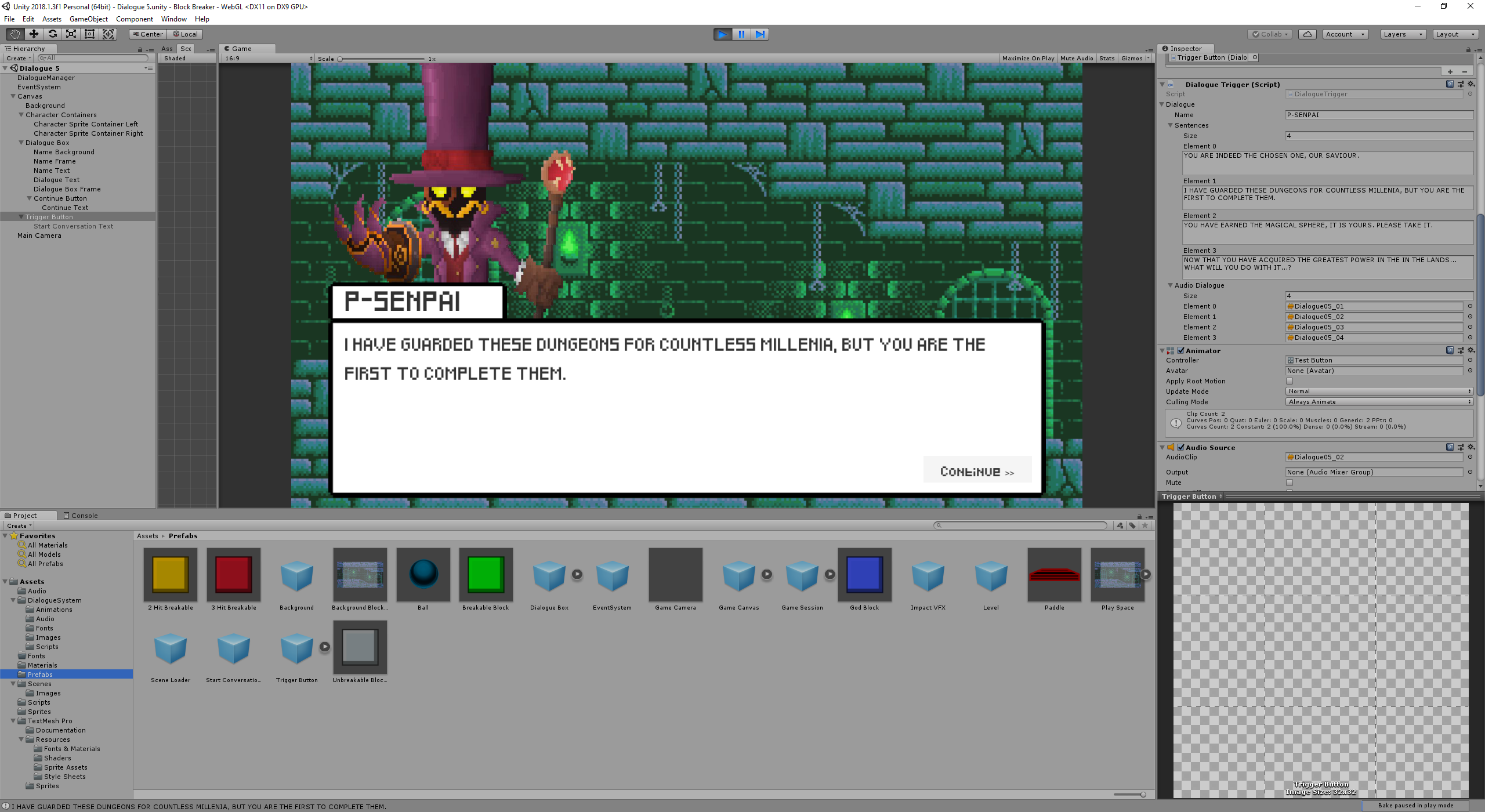Open the Culling Mode dropdown
Screen dimensions: 1485x812
1379,402
